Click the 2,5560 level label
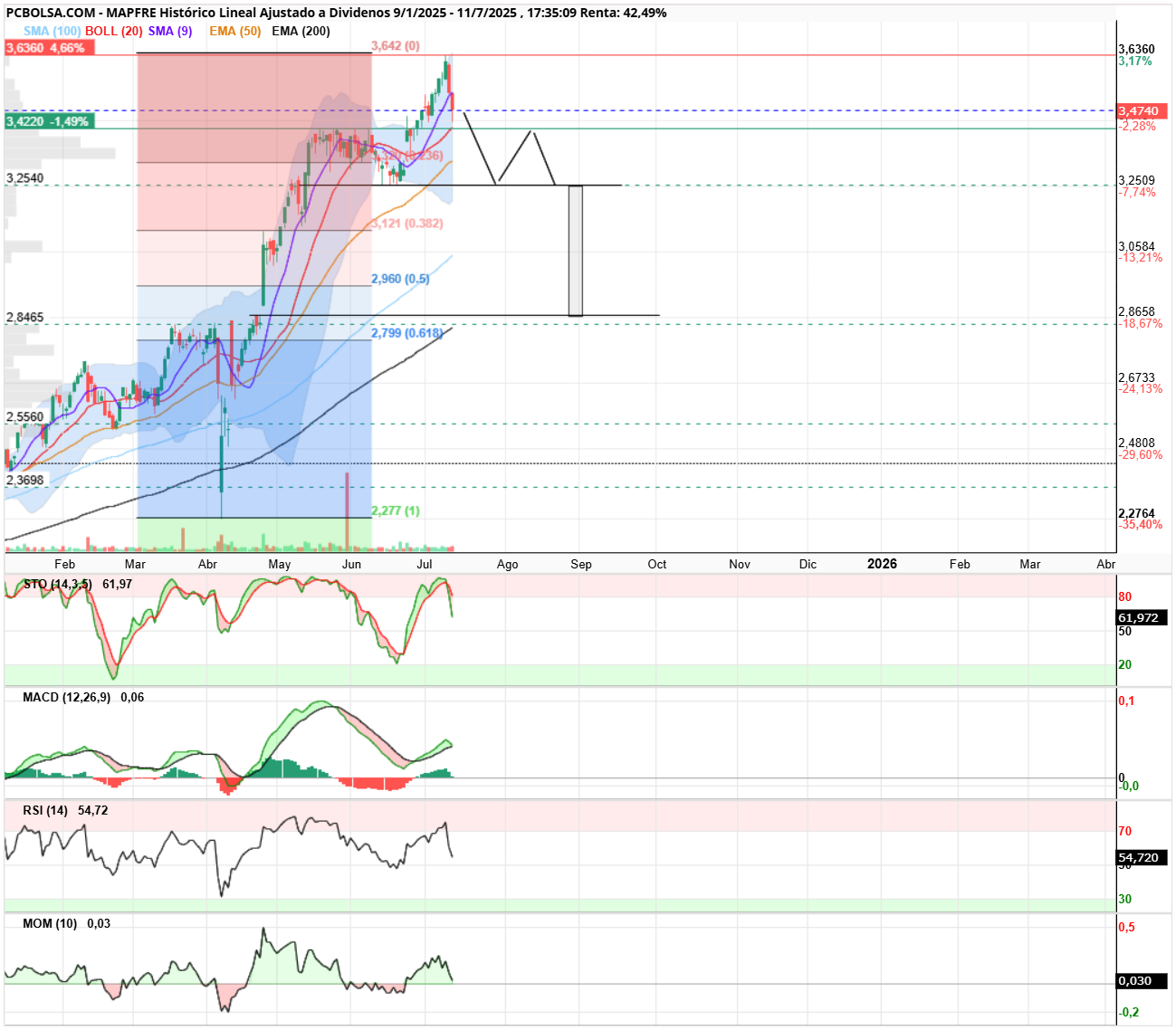Viewport: 1176px width, 1030px height. click(24, 417)
